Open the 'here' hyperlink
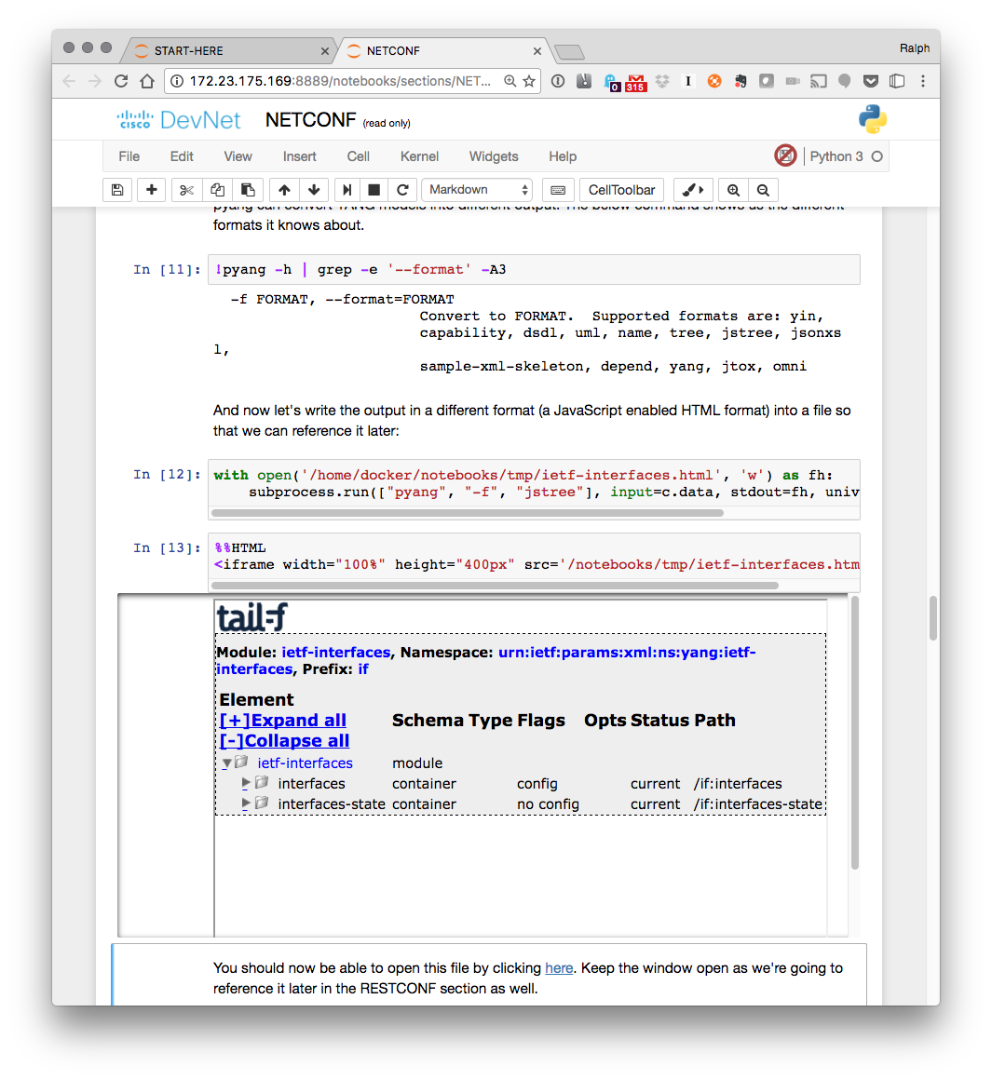992x1080 pixels. click(559, 968)
